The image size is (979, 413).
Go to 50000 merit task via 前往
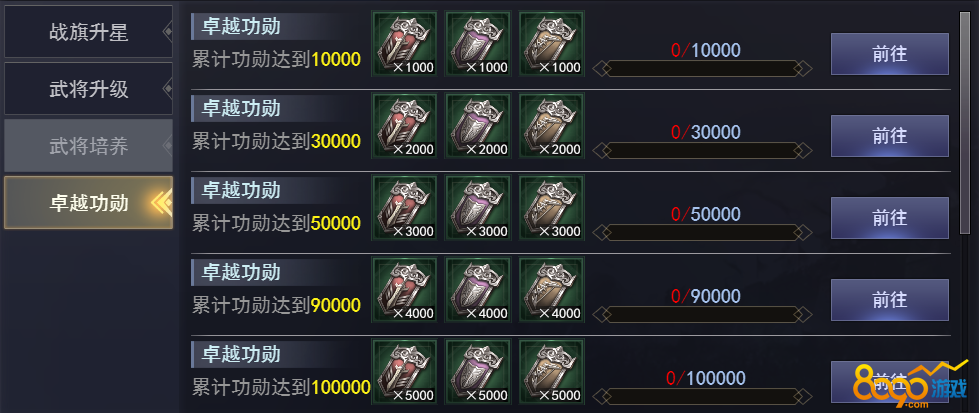pyautogui.click(x=889, y=217)
